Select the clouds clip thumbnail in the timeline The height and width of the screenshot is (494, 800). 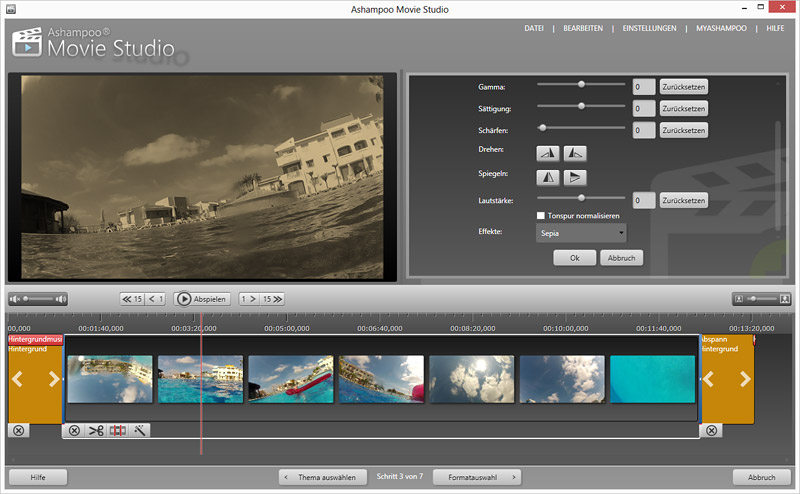[472, 379]
